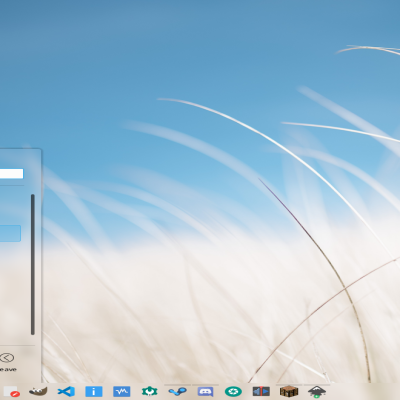This screenshot has height=400, width=400.
Task: Open Inkscape from the dock
Action: click(317, 391)
